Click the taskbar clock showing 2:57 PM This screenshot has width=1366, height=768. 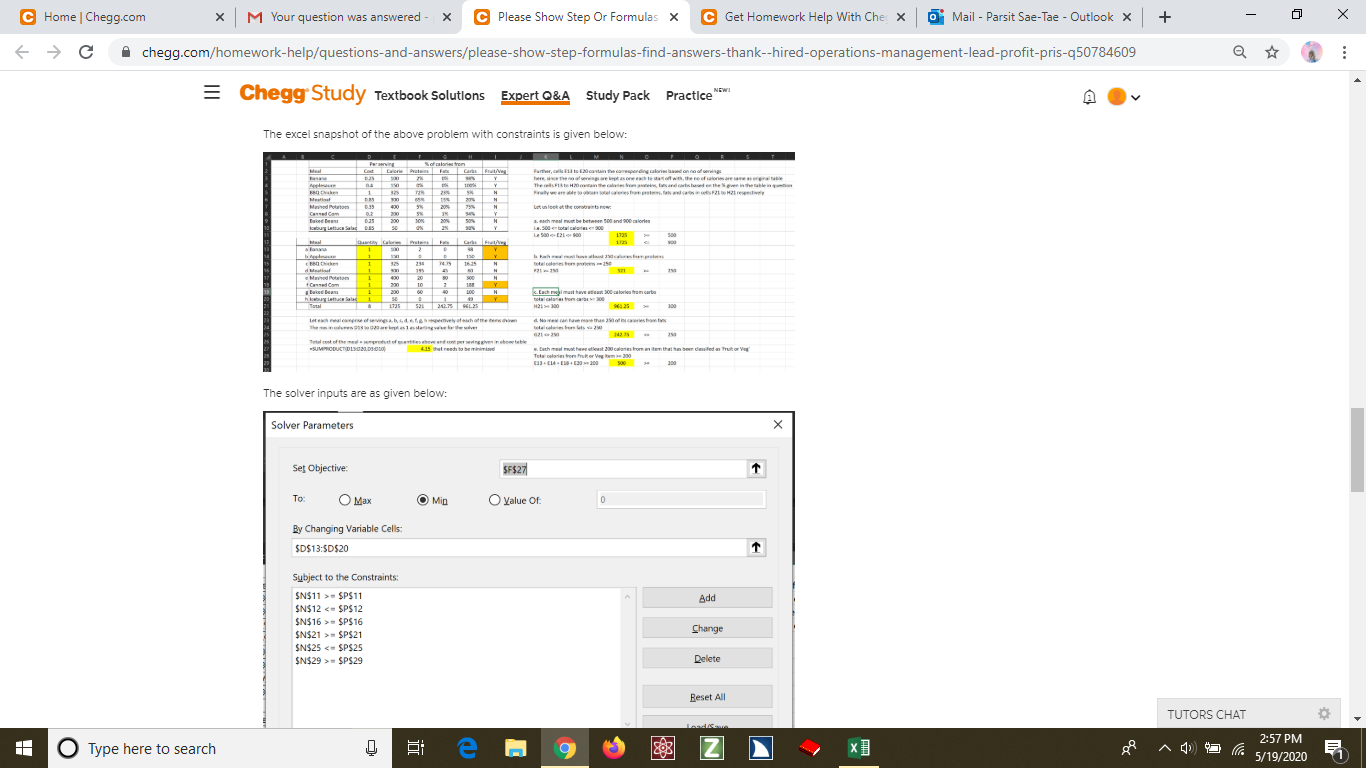pyautogui.click(x=1279, y=748)
